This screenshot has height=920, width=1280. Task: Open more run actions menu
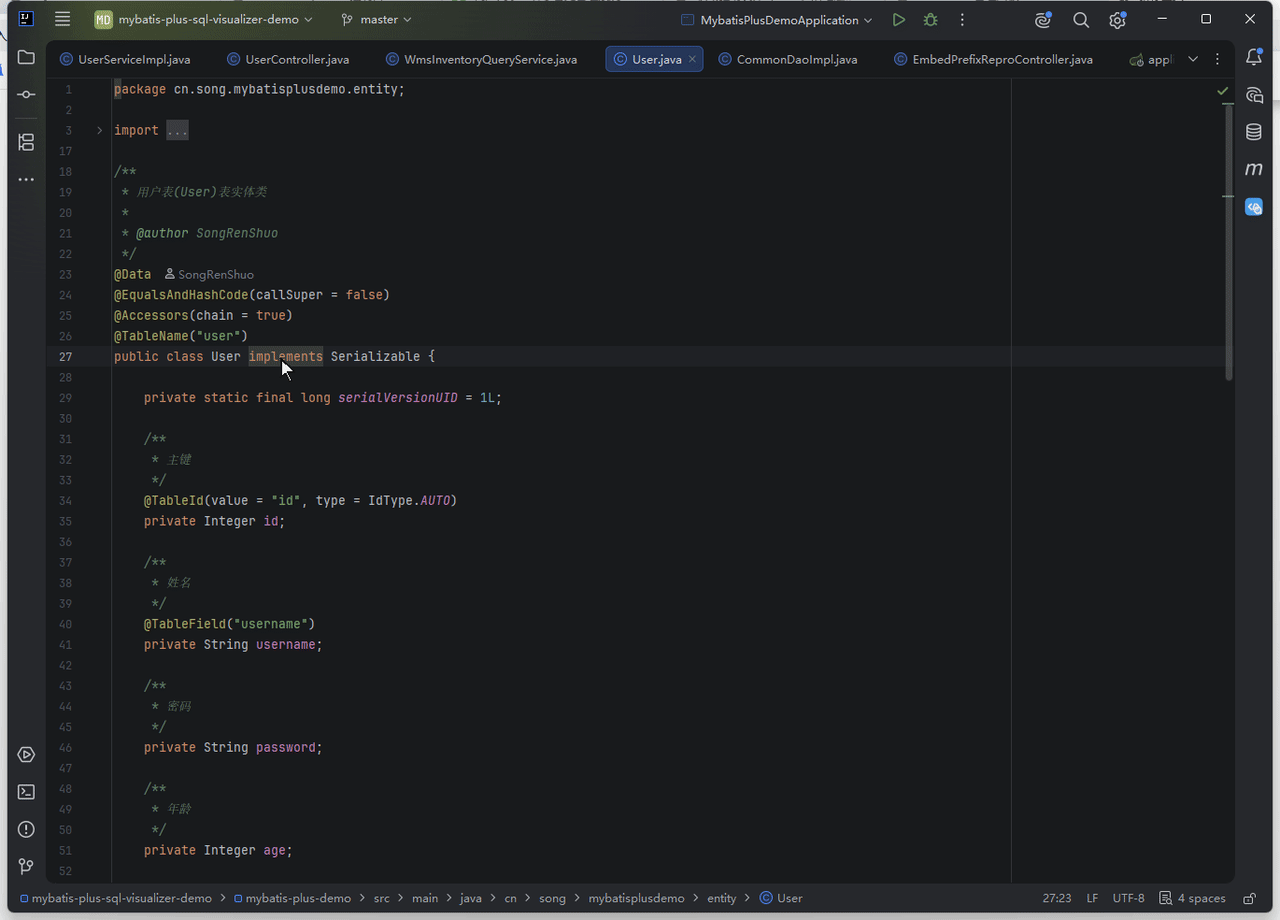(962, 20)
